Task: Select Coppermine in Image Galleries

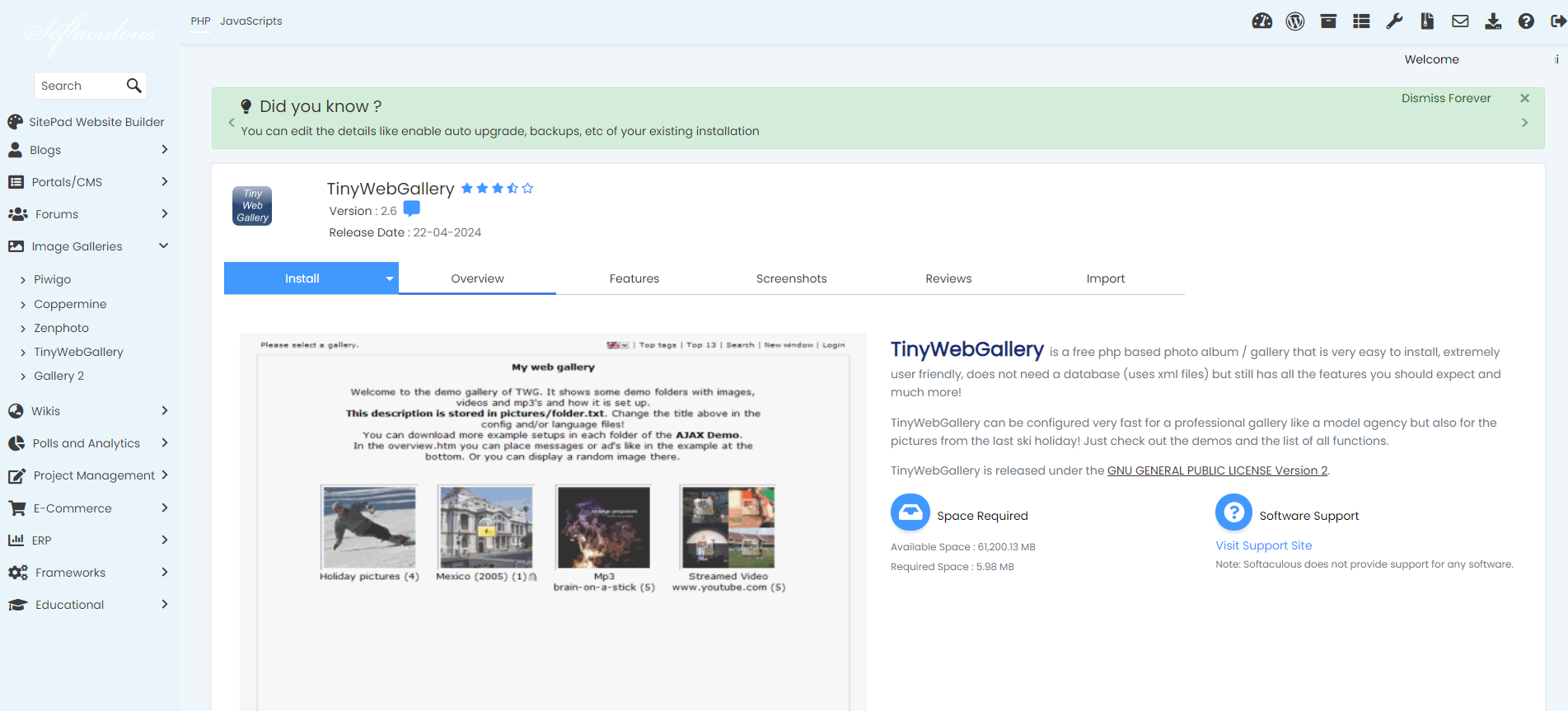Action: tap(70, 304)
